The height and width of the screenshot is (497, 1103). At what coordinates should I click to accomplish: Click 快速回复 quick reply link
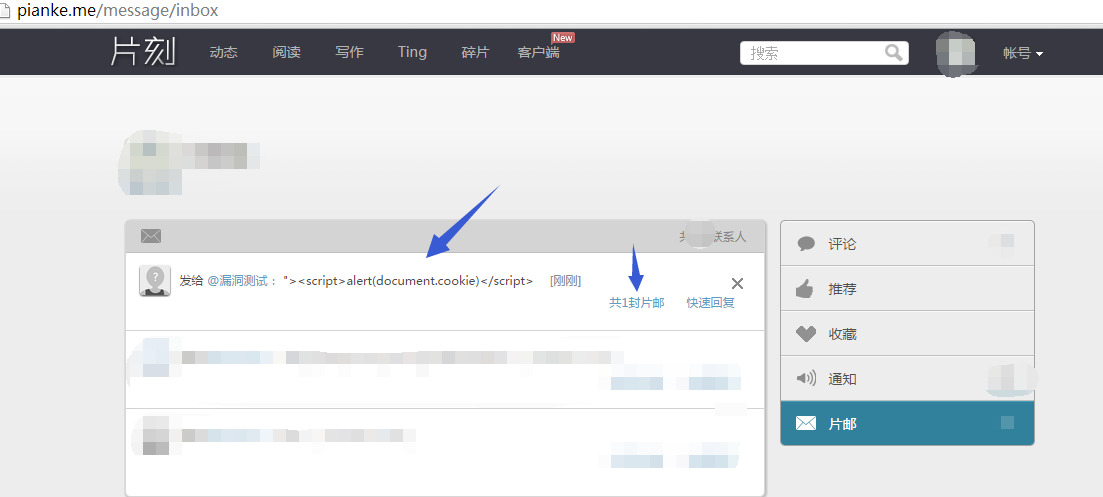(x=711, y=303)
